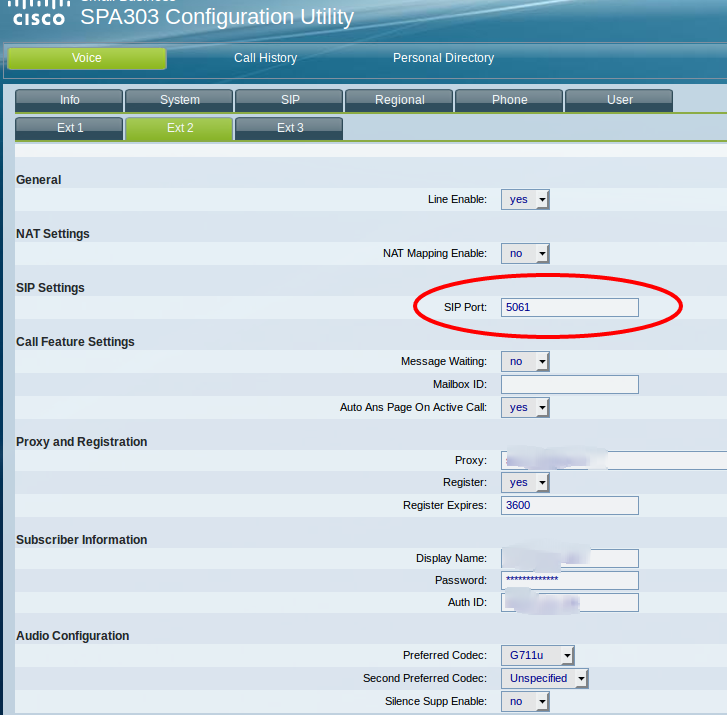Viewport: 727px width, 715px height.
Task: Expand the Line Enable dropdown
Action: 525,199
